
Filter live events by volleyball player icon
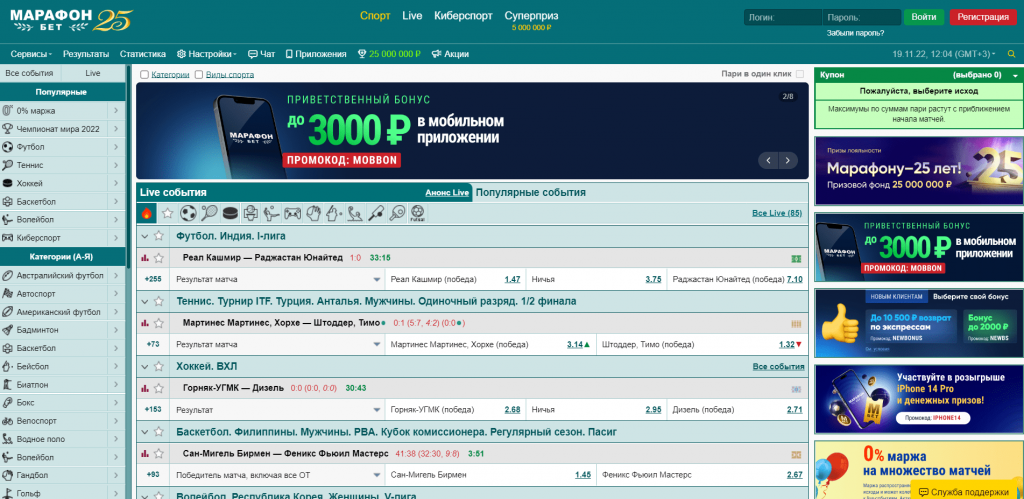(271, 213)
